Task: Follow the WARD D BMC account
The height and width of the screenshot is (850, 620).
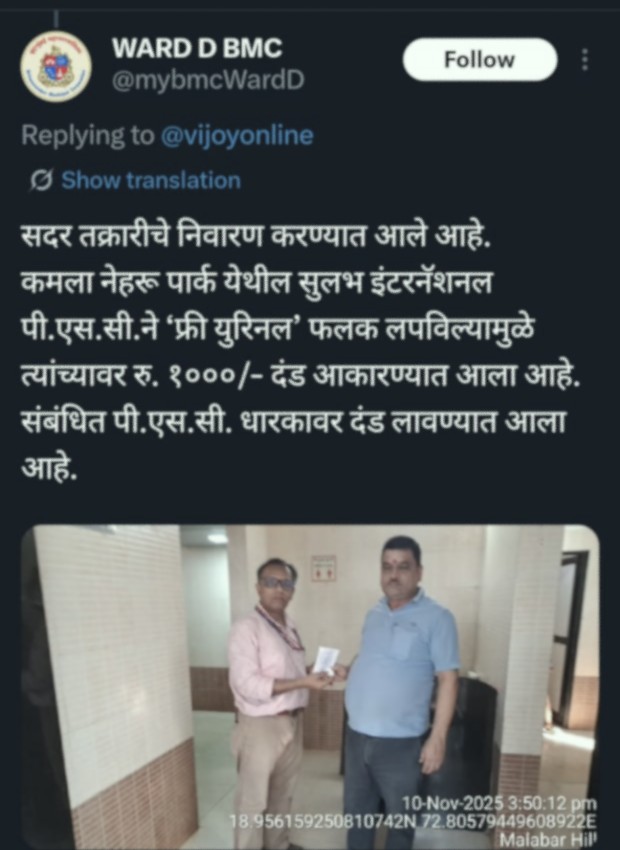Action: coord(480,60)
